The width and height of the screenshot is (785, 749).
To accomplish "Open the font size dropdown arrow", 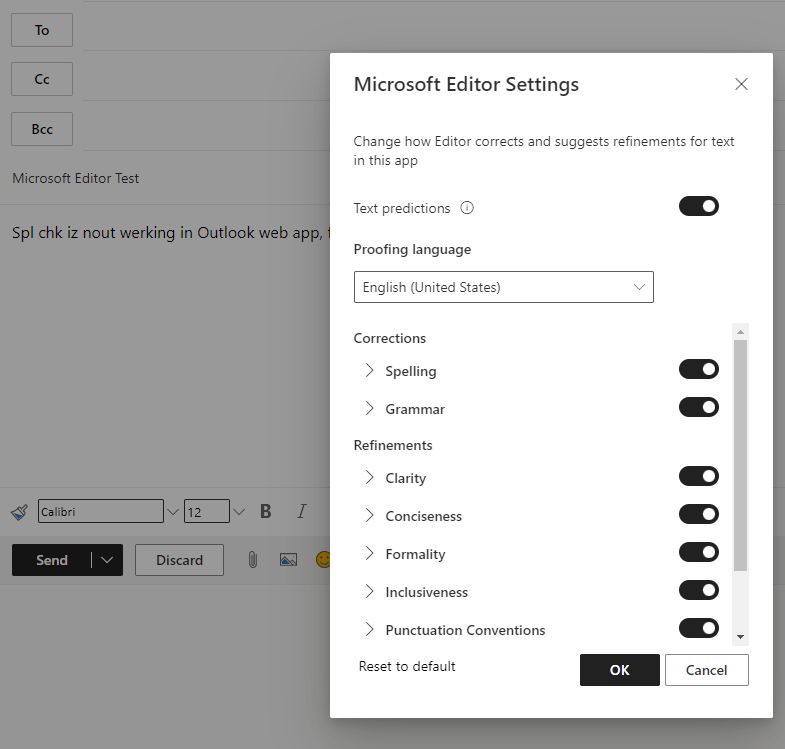I will pos(239,512).
